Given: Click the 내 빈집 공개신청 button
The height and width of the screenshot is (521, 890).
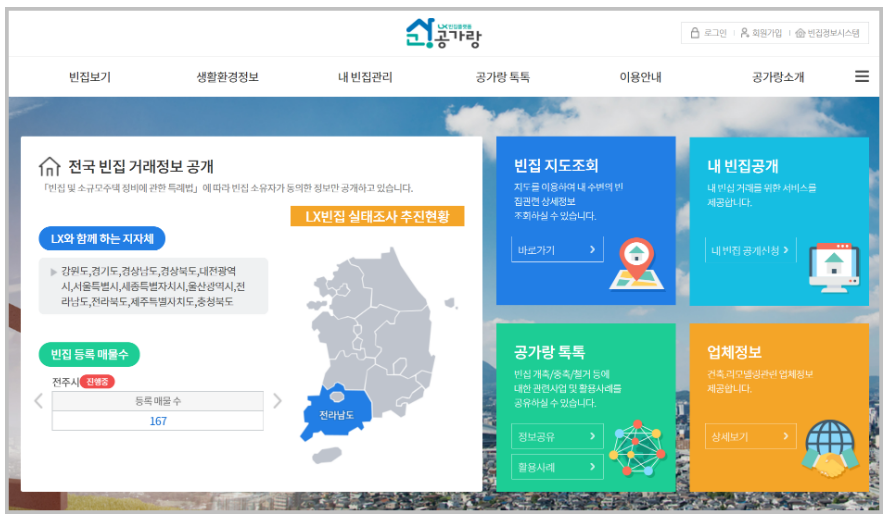Looking at the screenshot, I should 750,250.
